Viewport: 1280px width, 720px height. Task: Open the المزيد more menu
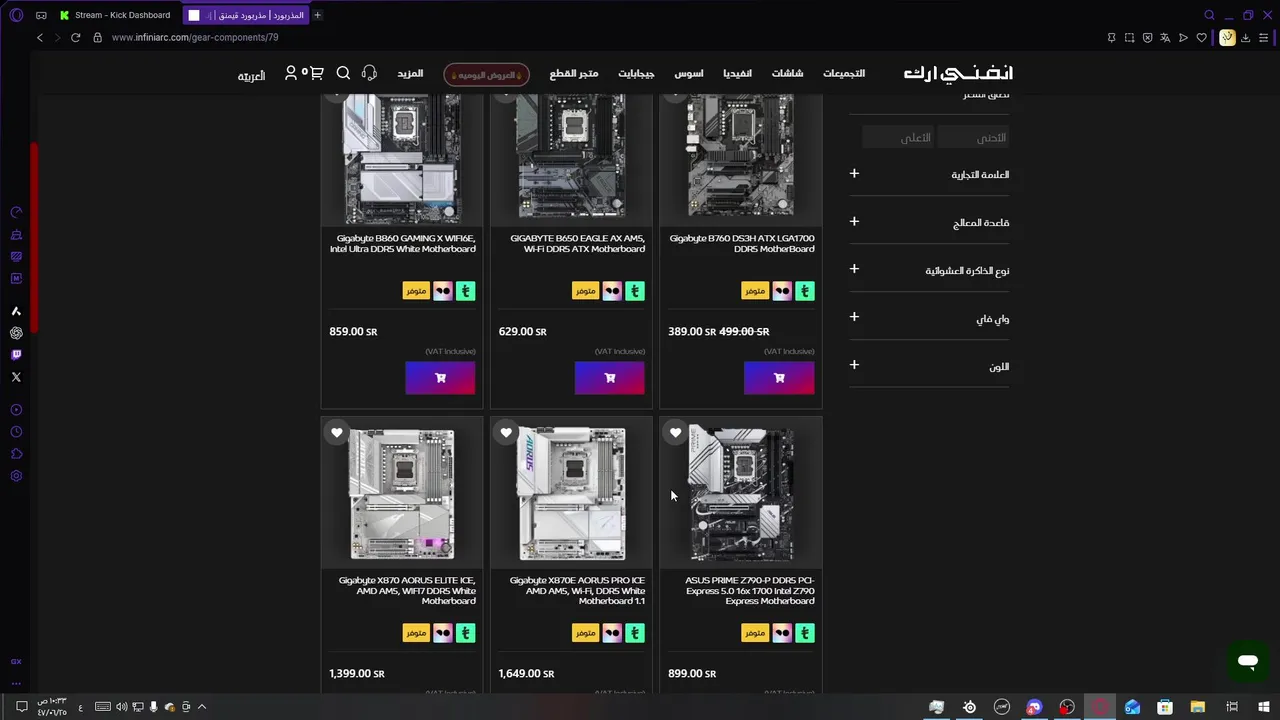(410, 73)
